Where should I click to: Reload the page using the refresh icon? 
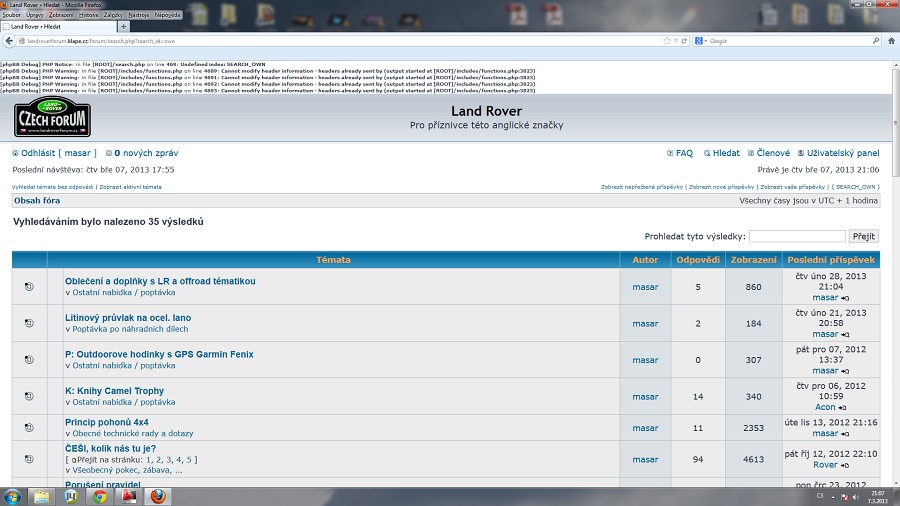(x=684, y=41)
